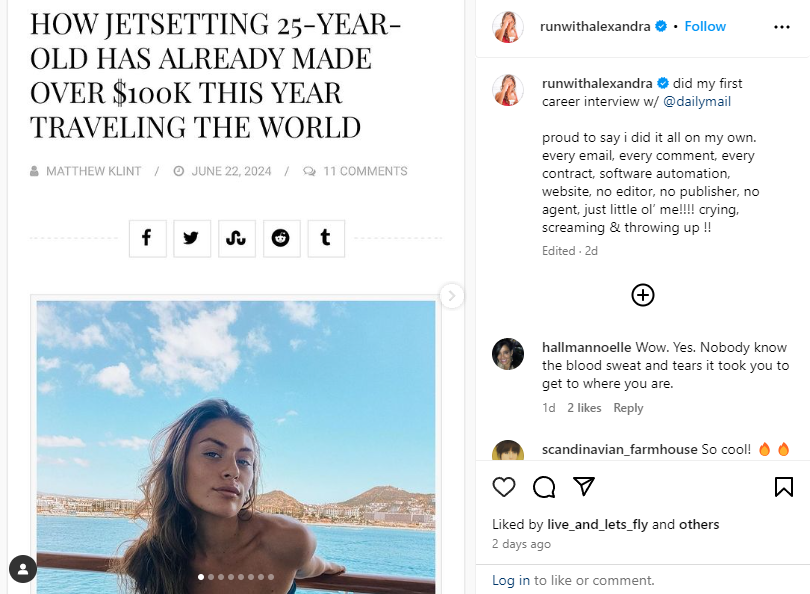Screen dimensions: 810x594
Task: Reply to hallmannoelle's comment
Action: pos(628,408)
